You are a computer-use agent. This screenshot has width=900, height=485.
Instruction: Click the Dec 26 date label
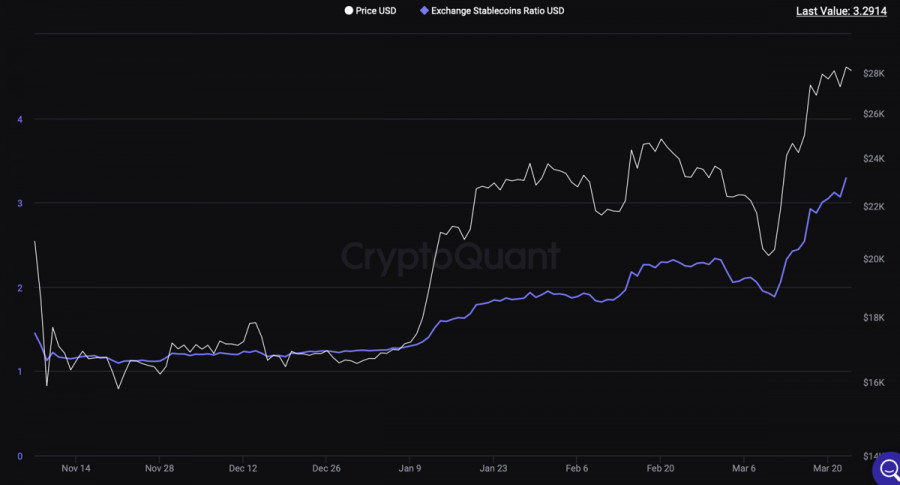point(327,467)
